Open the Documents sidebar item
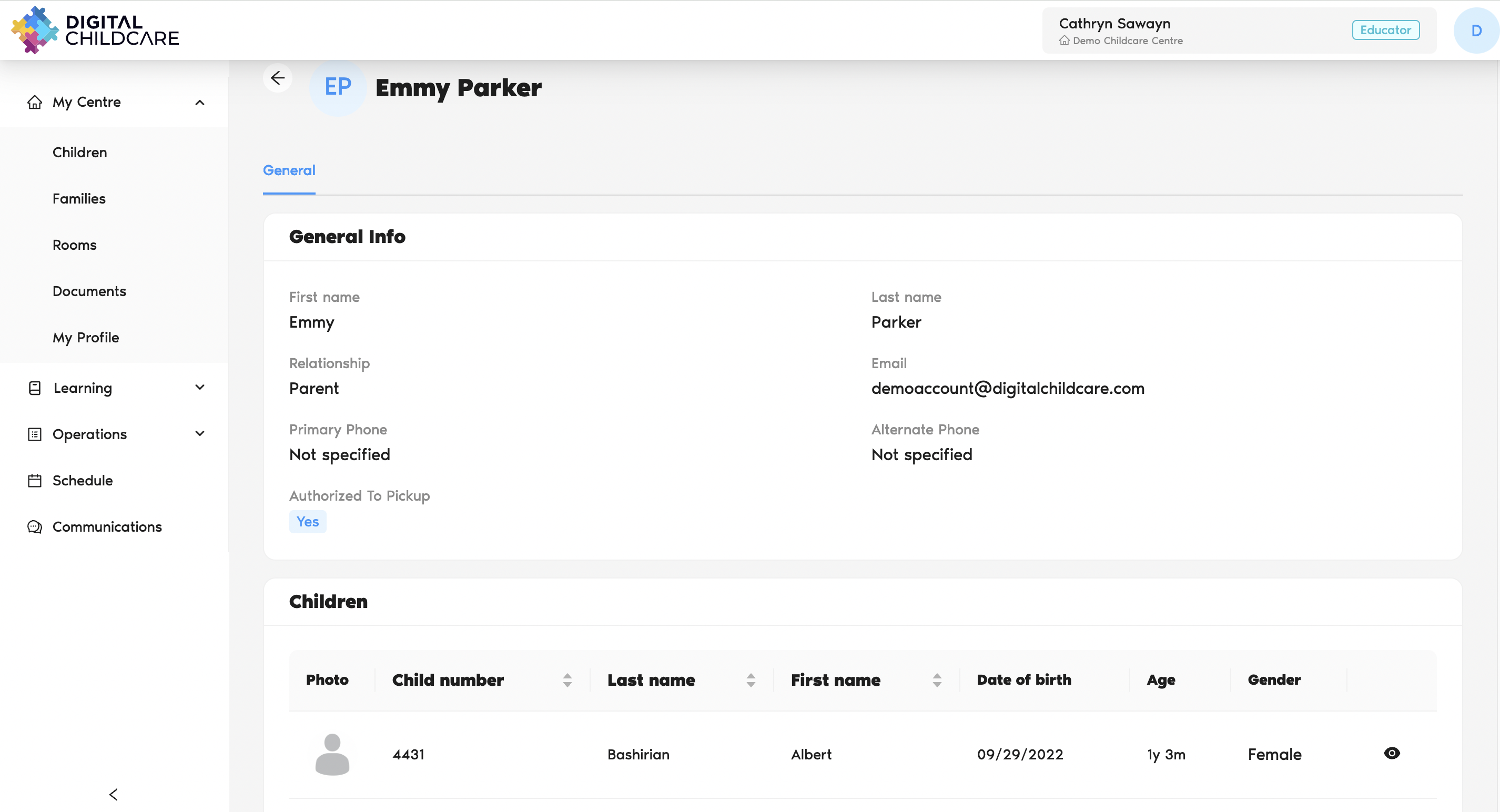This screenshot has width=1500, height=812. point(89,291)
